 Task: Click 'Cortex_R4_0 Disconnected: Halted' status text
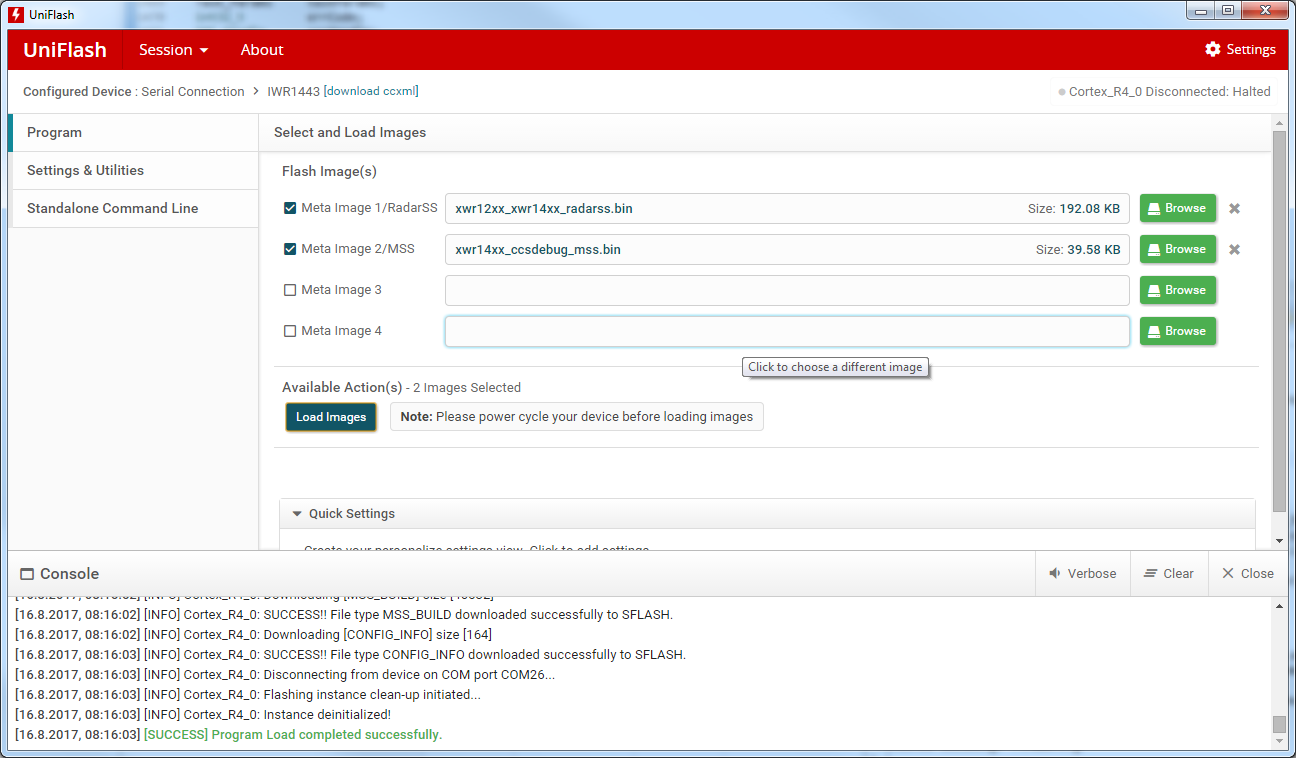pyautogui.click(x=1169, y=91)
